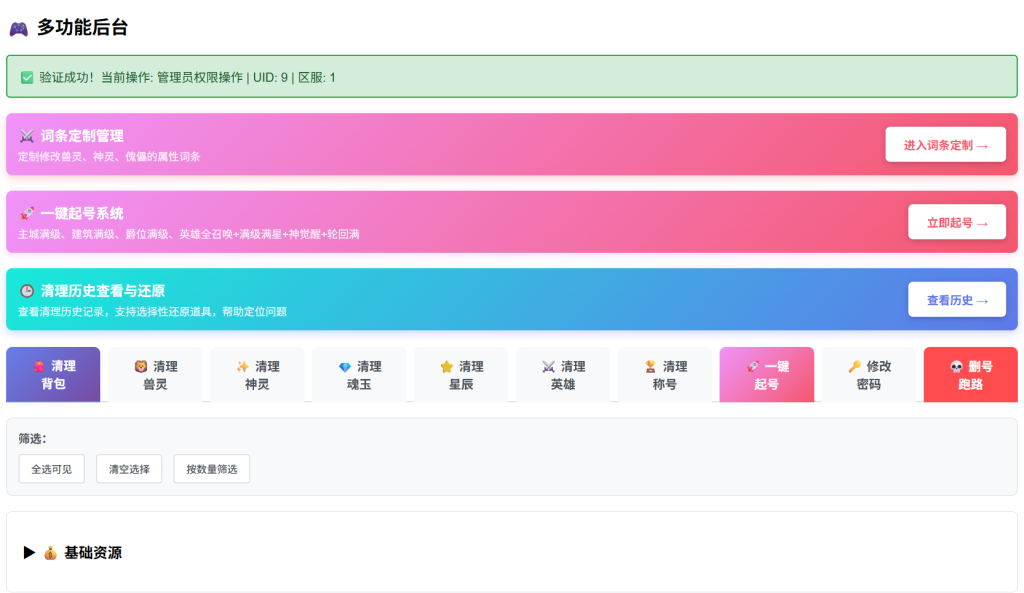Screen dimensions: 1024x593
Task: Click the trophy icon on the 清理称号 tab
Action: (x=650, y=366)
